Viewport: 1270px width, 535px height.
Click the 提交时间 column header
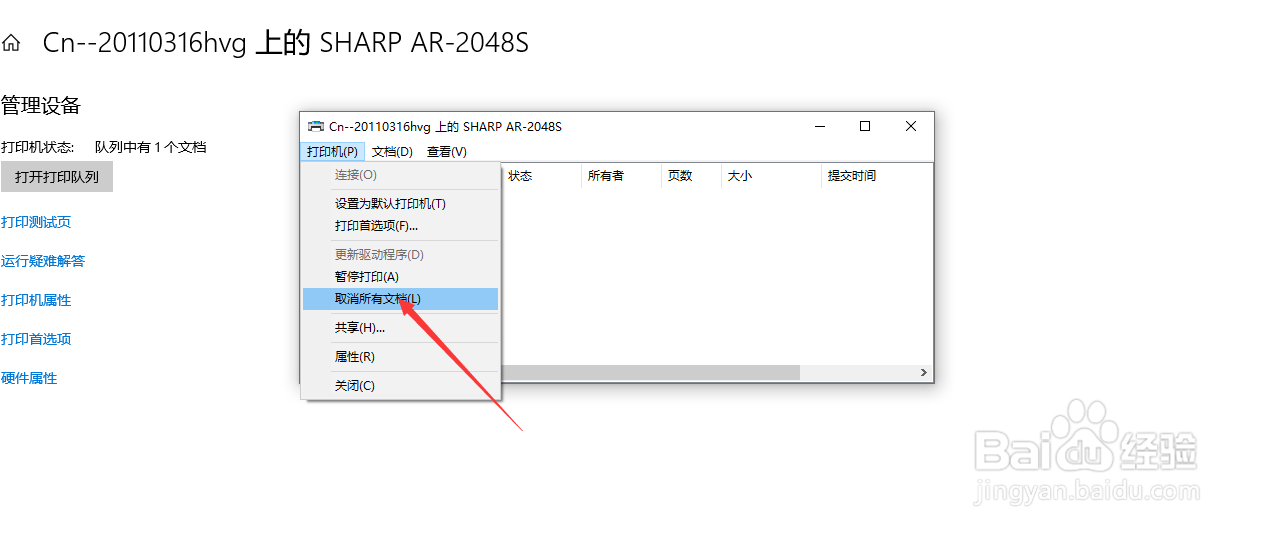pos(877,176)
